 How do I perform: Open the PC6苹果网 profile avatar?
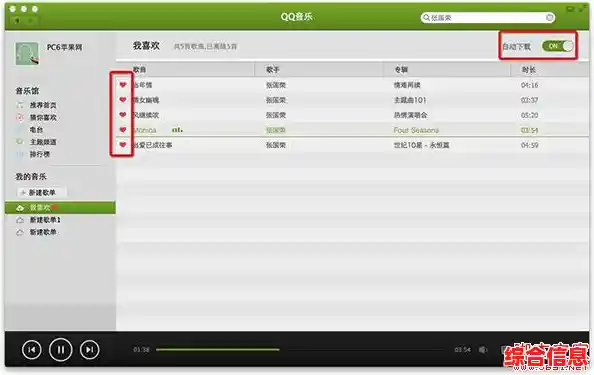point(27,53)
